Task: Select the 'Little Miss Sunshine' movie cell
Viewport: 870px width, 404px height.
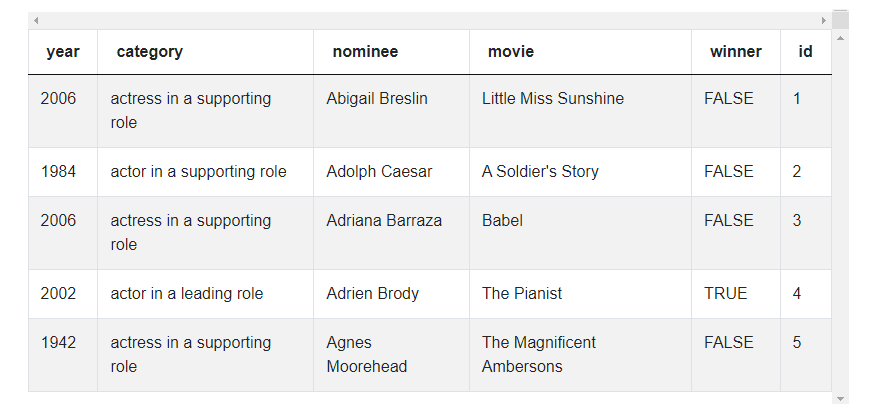Action: pyautogui.click(x=553, y=99)
